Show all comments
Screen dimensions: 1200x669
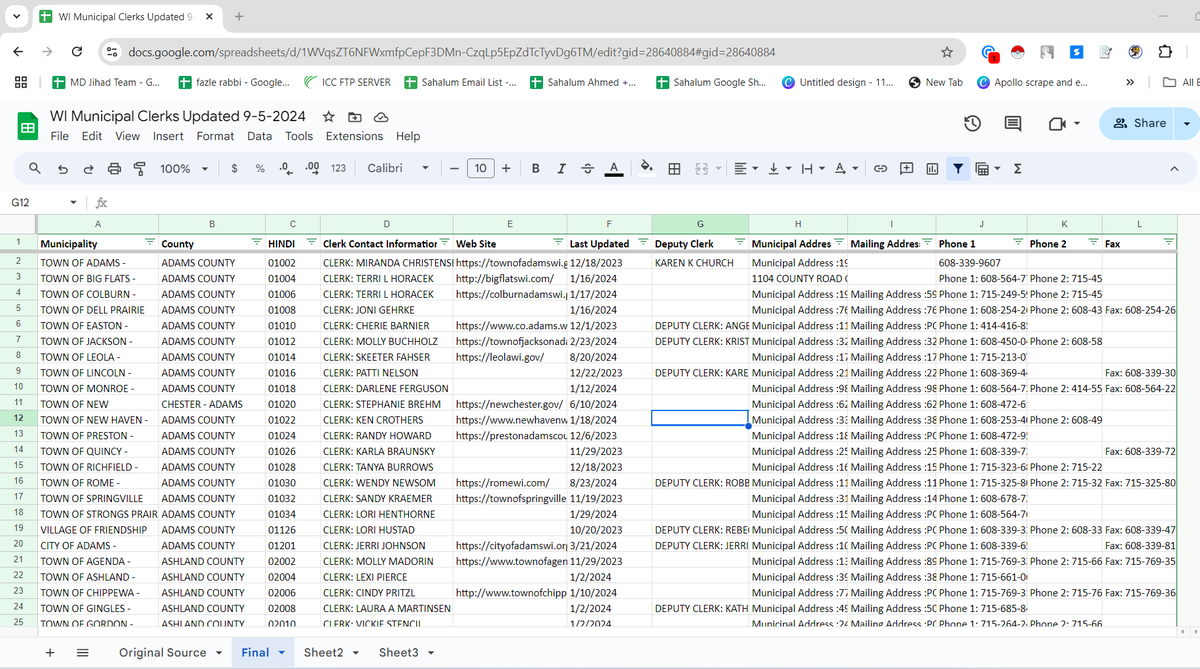point(1012,123)
